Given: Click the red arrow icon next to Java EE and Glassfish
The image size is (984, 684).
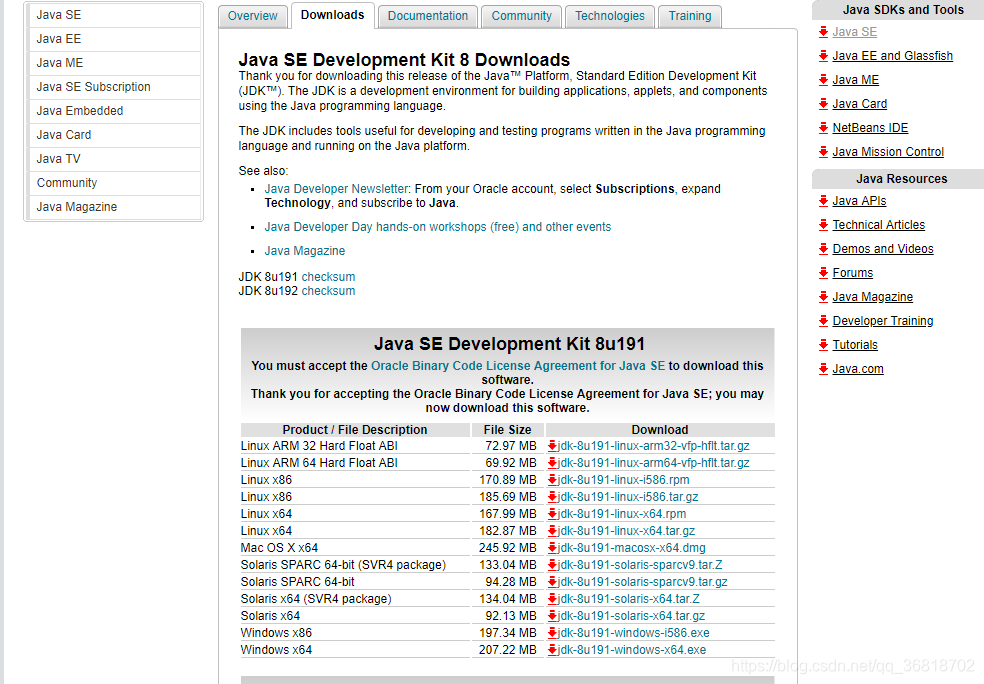Looking at the screenshot, I should (824, 56).
